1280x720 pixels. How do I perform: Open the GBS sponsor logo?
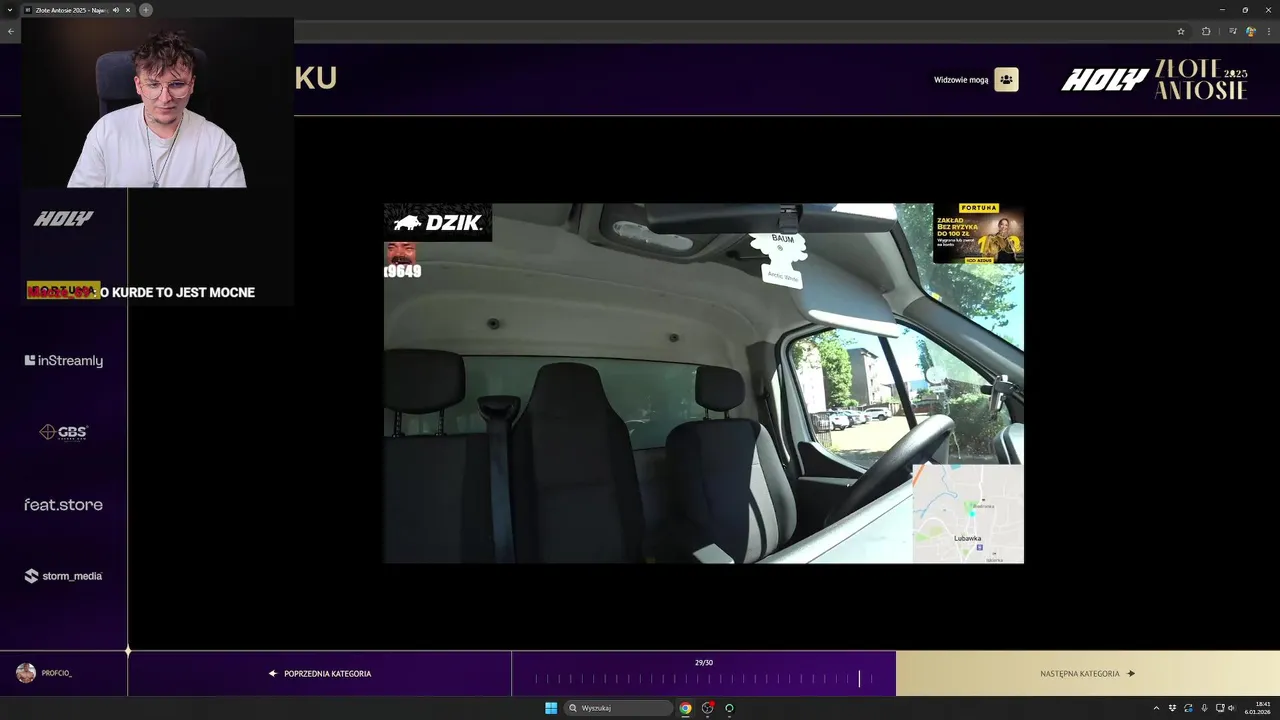[63, 432]
